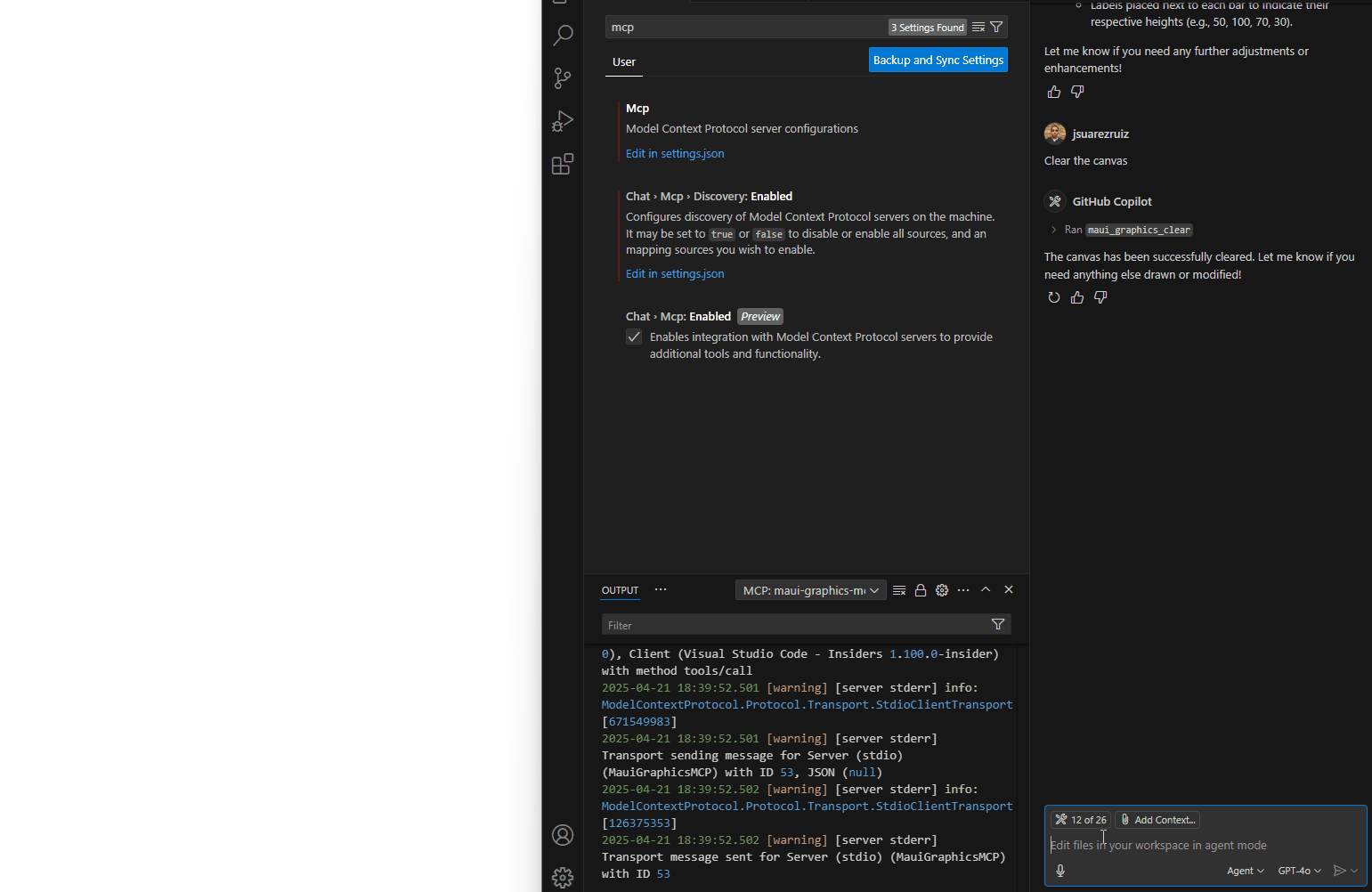Viewport: 1372px width, 892px height.
Task: Select the User settings tab
Action: click(624, 62)
